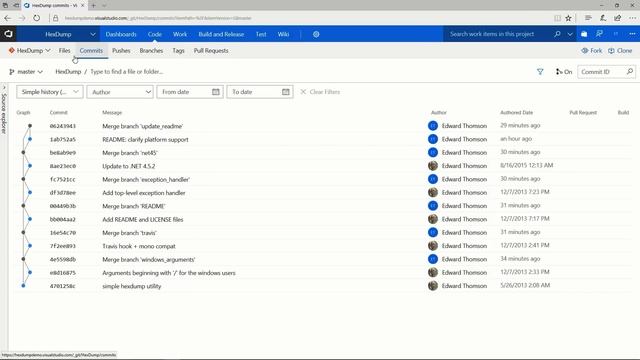Open 'README: clarify platform support' commit

coord(145,140)
